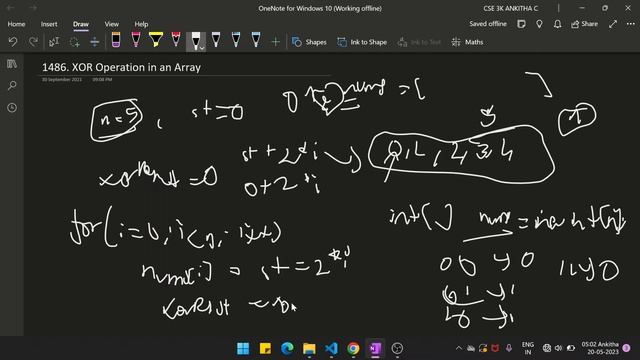Share this notebook
640x360 pixels.
(x=584, y=24)
